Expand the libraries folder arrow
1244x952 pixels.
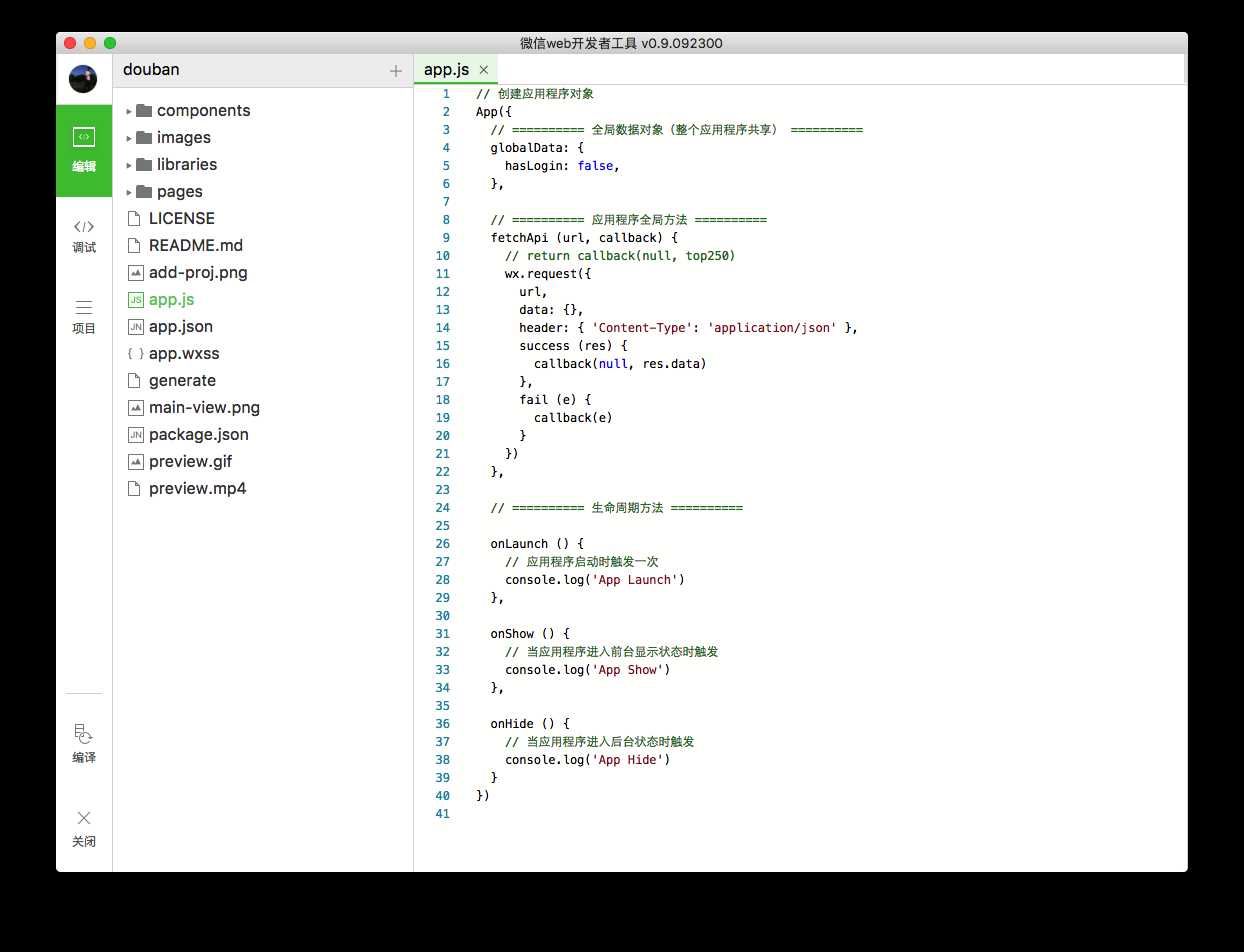129,165
